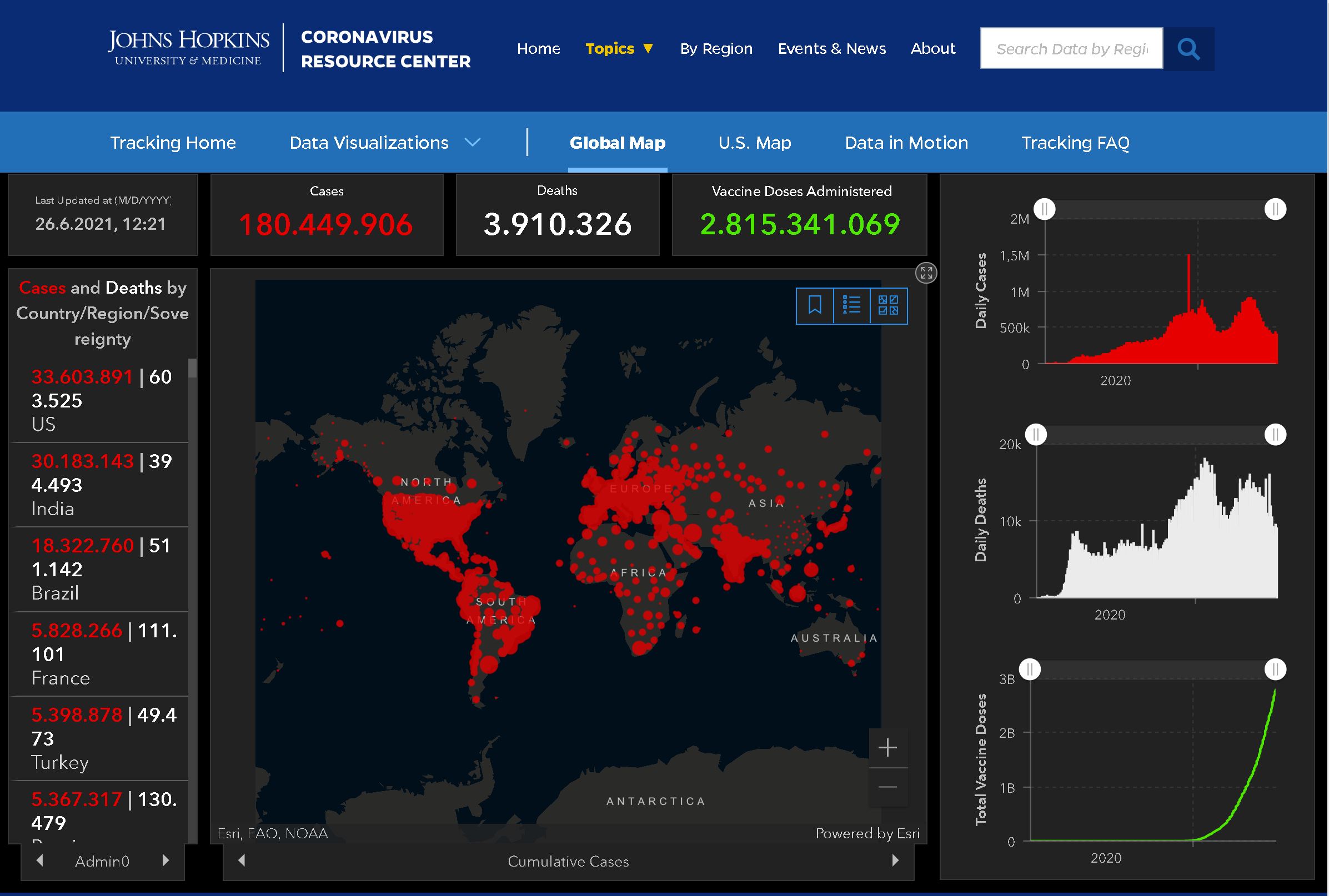Viewport: 1329px width, 896px height.
Task: Click the Coronavirus Resource Center title
Action: pyautogui.click(x=386, y=48)
